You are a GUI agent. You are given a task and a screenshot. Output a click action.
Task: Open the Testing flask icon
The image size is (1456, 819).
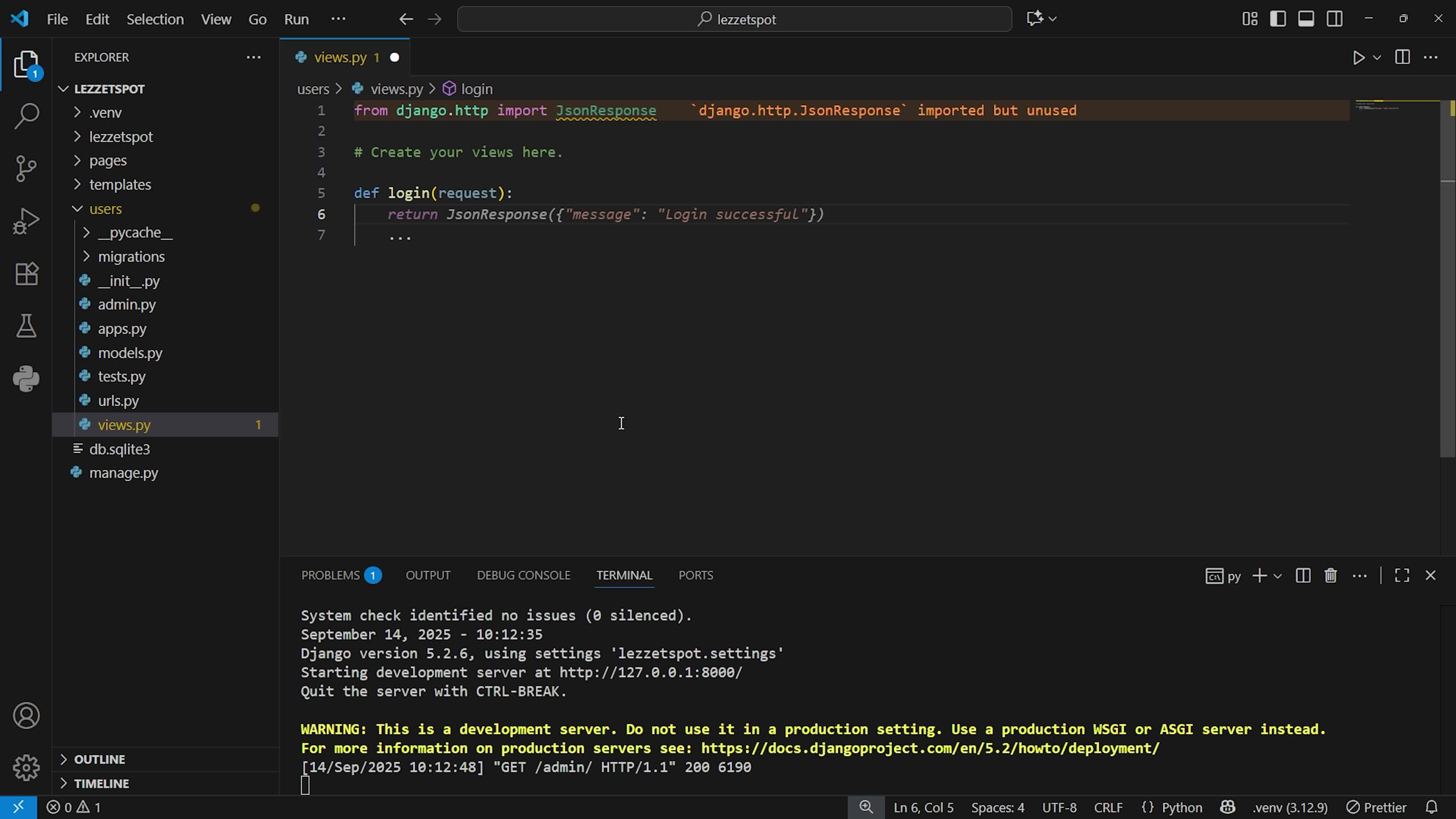26,326
